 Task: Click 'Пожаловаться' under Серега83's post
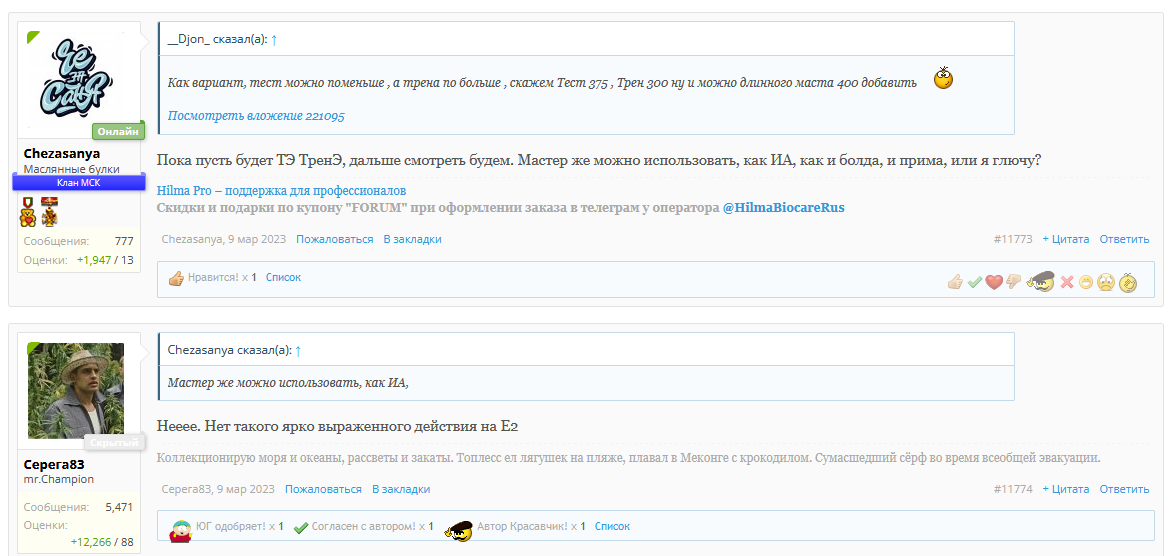pyautogui.click(x=323, y=489)
